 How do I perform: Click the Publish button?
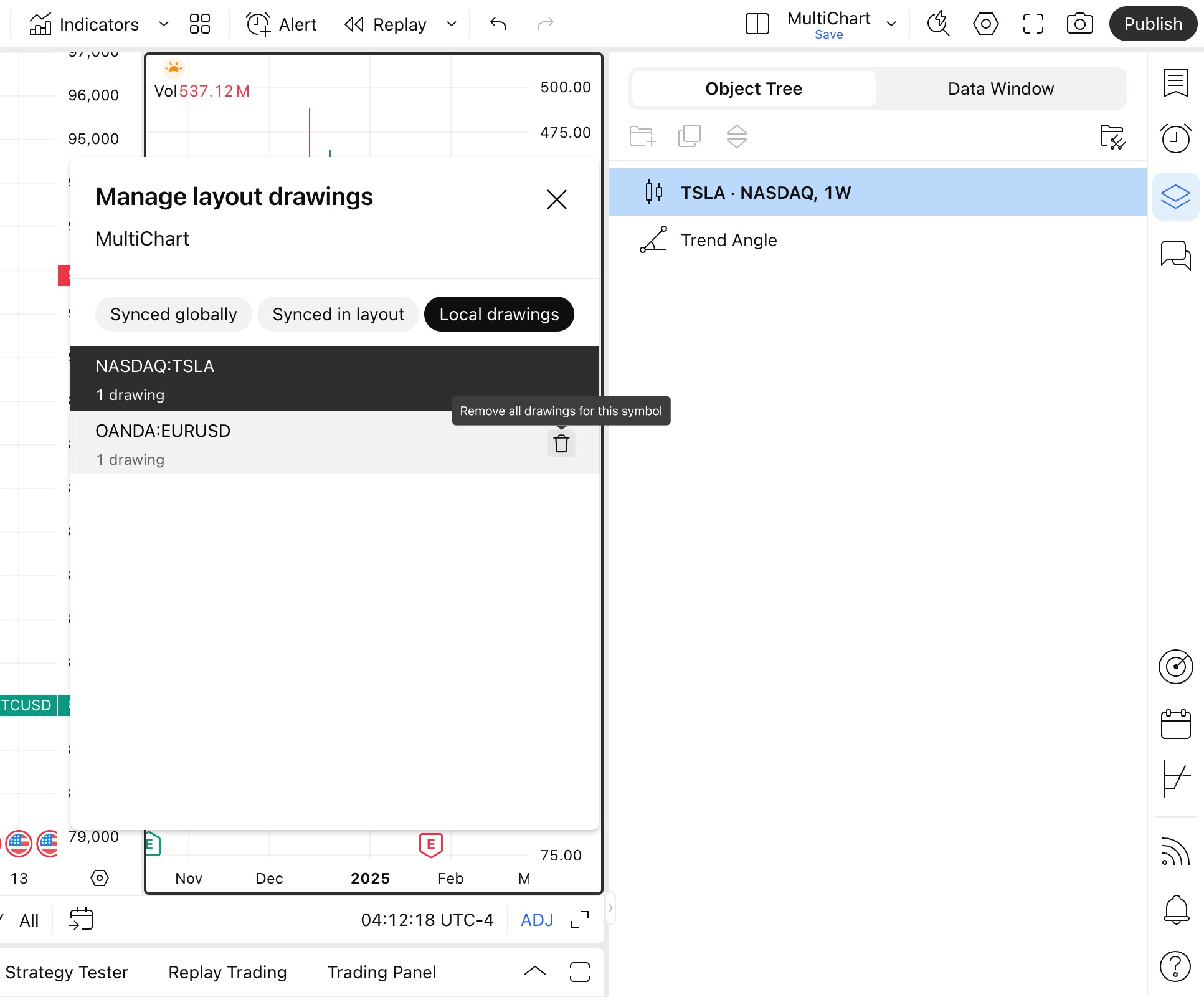[x=1152, y=24]
